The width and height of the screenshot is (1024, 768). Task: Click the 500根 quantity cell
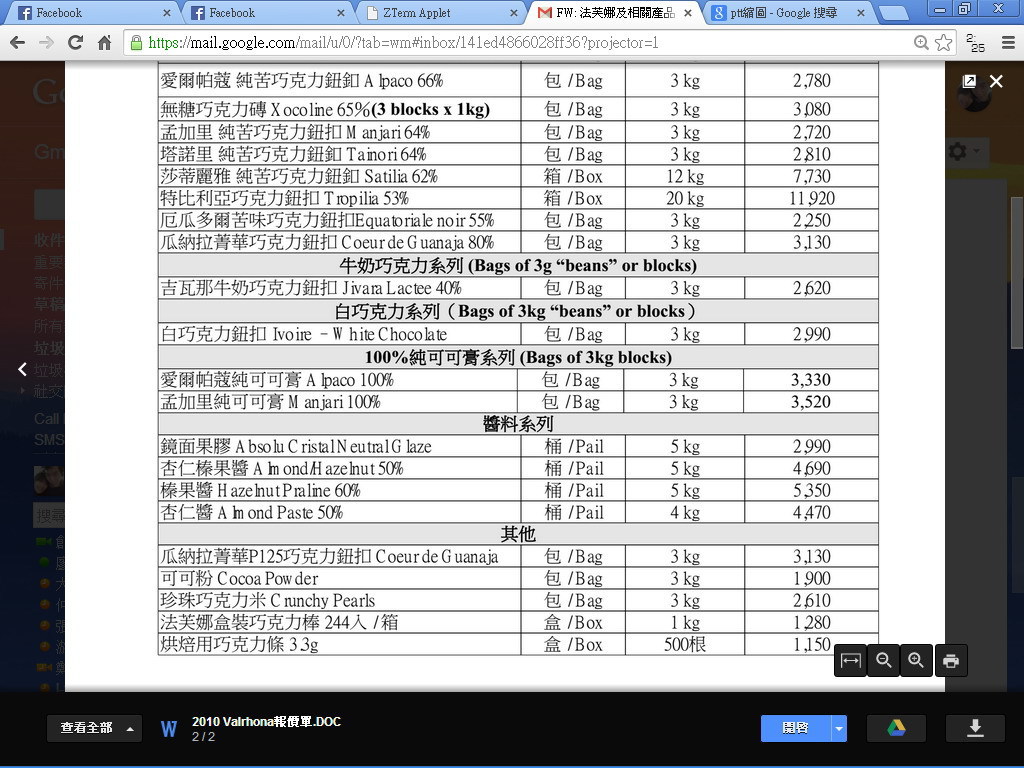pos(685,645)
